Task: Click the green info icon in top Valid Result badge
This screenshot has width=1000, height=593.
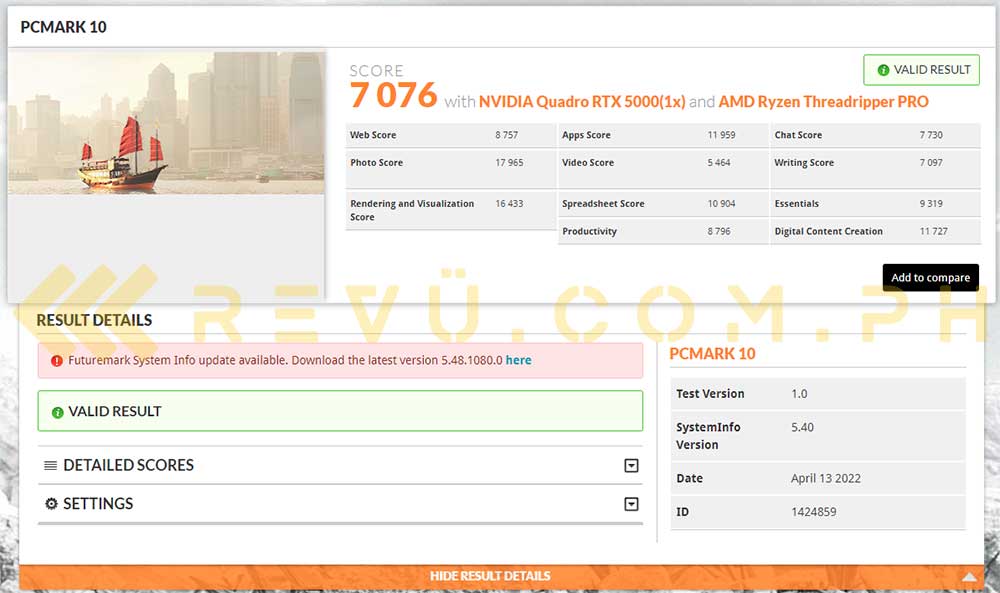Action: 883,70
